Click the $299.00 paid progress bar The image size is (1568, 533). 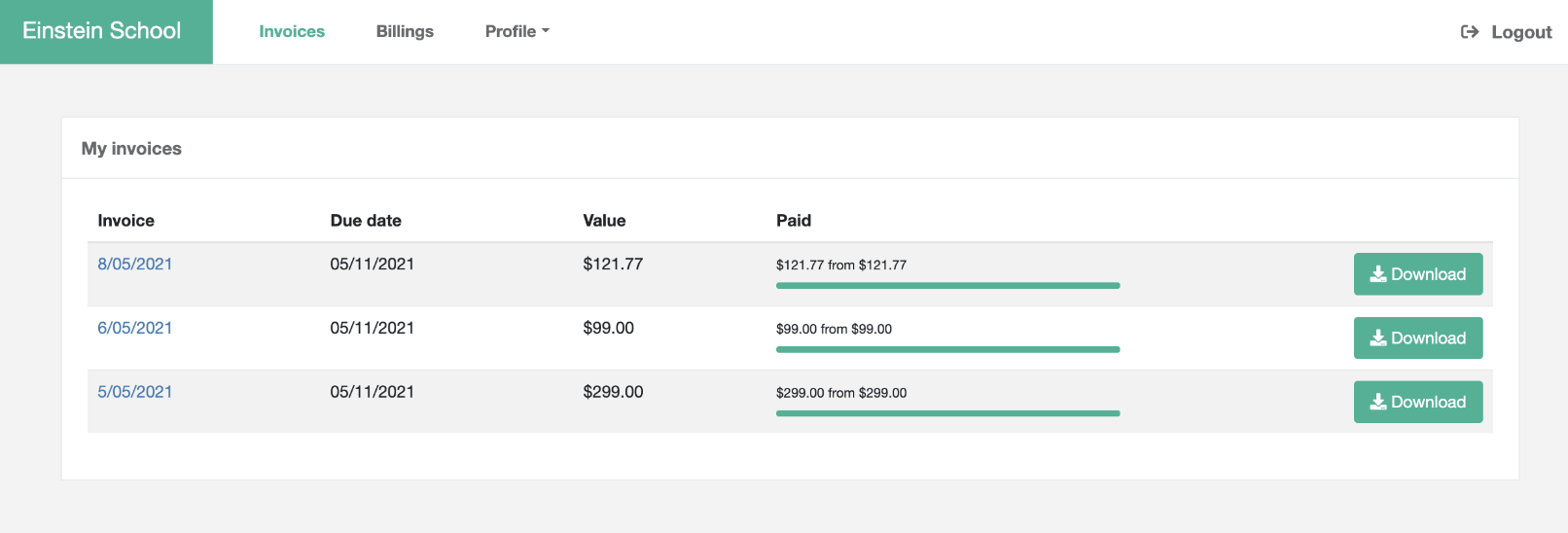[947, 413]
